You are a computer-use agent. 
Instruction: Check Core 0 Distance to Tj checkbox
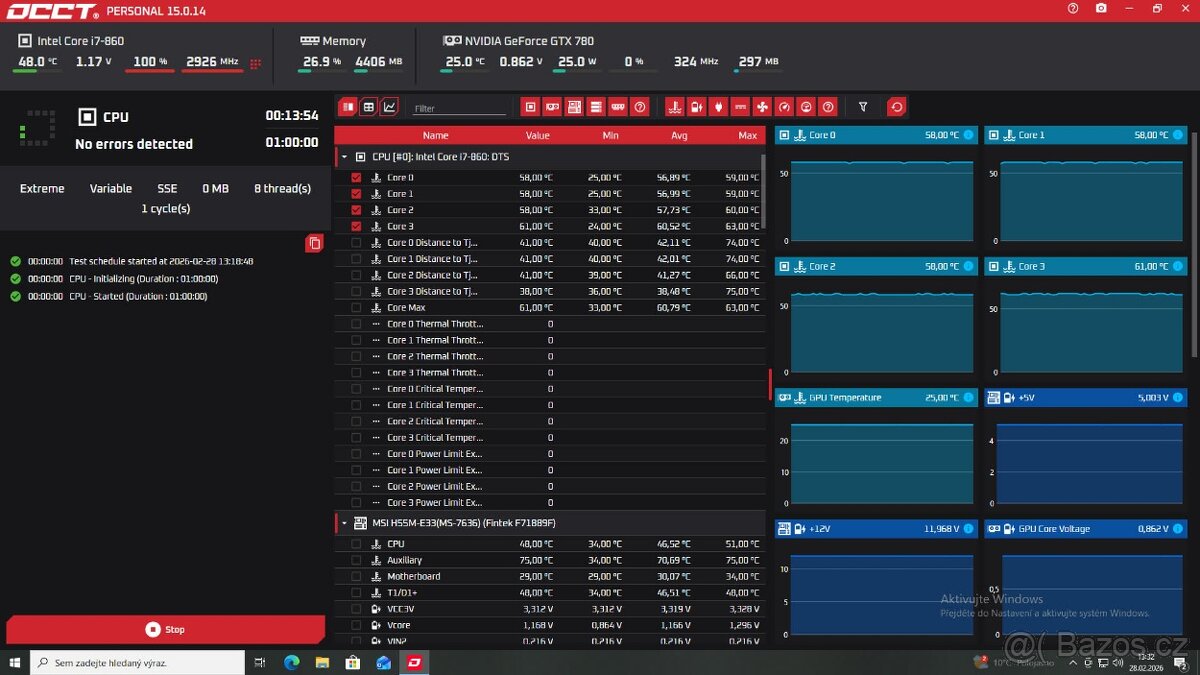[356, 243]
